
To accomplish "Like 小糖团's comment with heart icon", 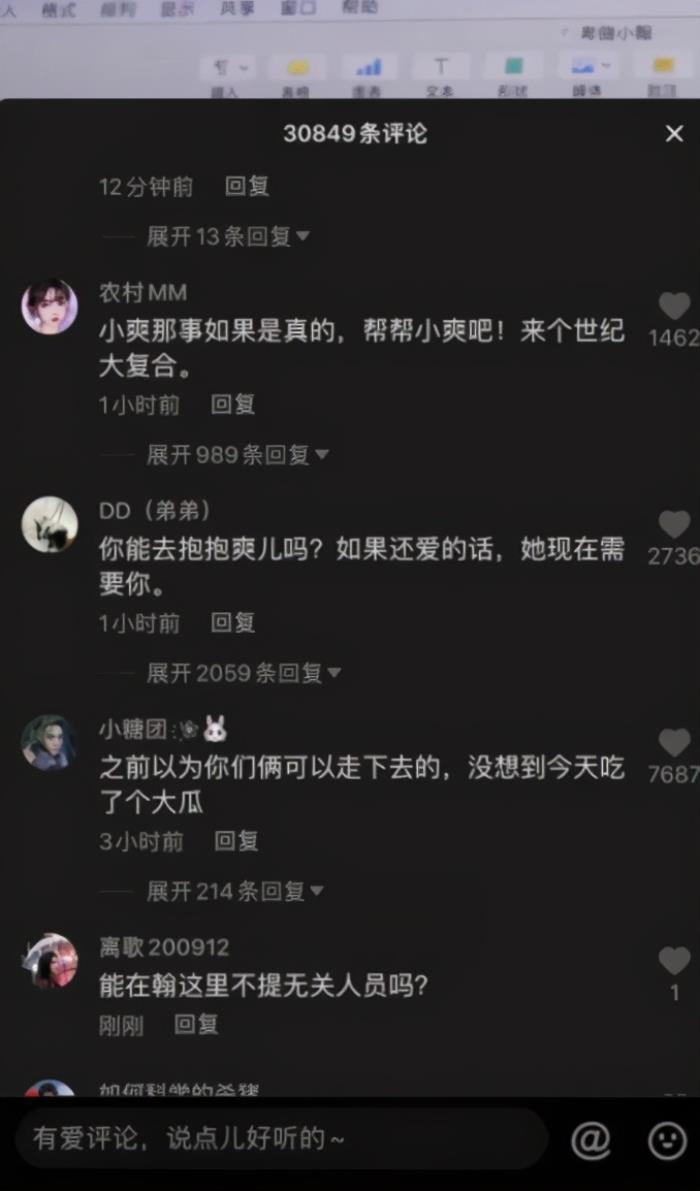I will pos(674,742).
